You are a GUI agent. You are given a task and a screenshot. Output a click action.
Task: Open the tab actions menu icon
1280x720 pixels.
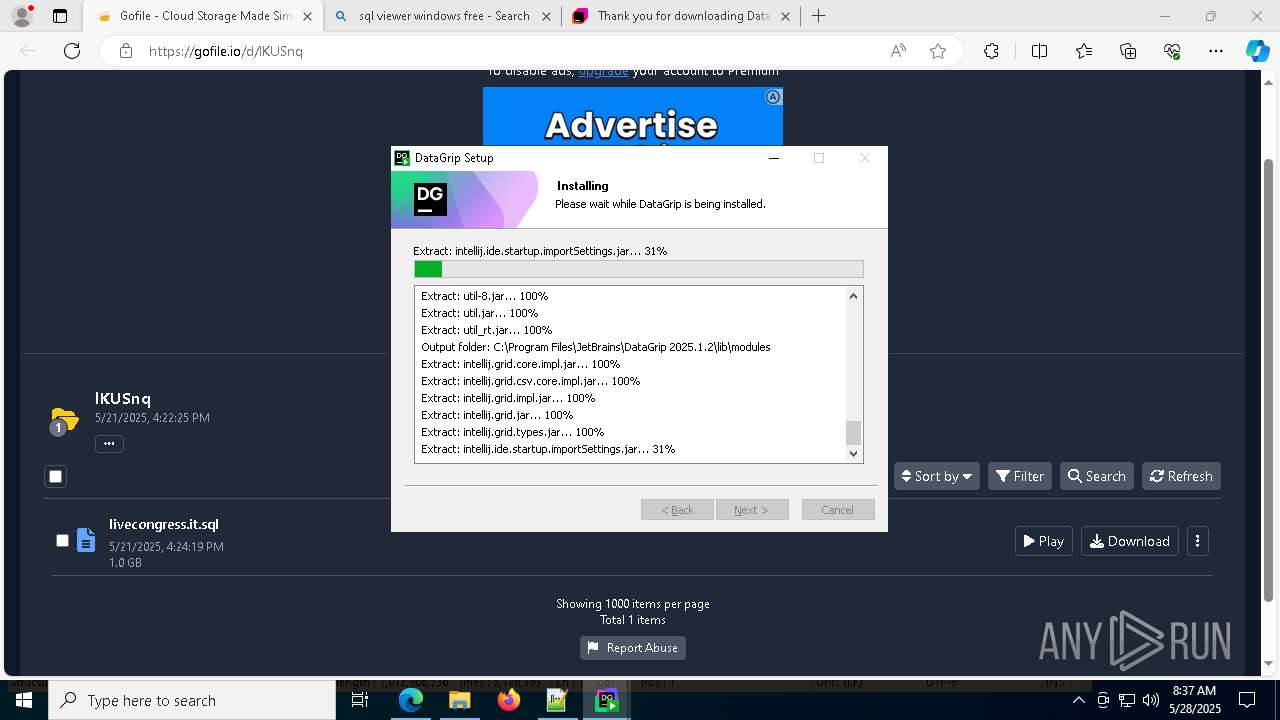point(60,16)
